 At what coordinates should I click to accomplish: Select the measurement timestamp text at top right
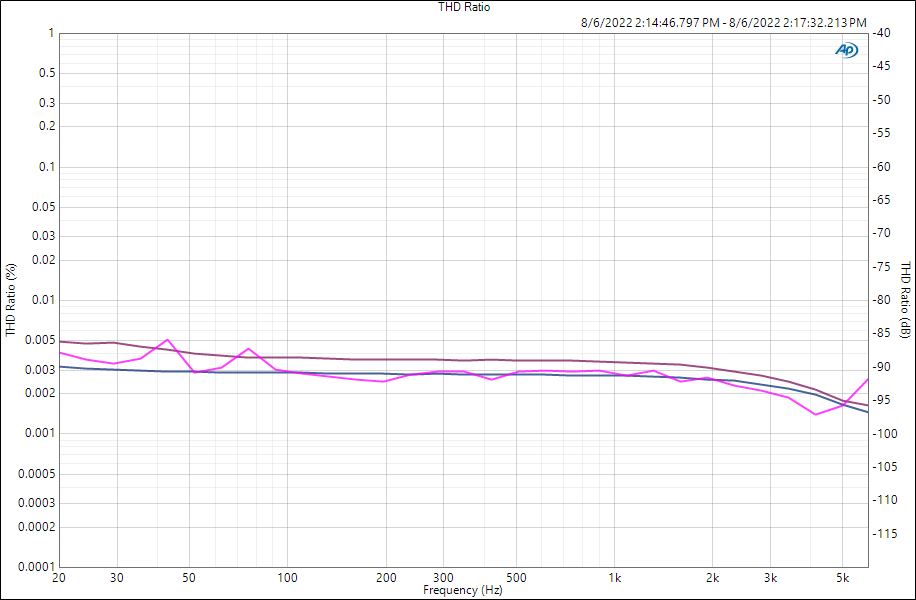click(x=723, y=22)
